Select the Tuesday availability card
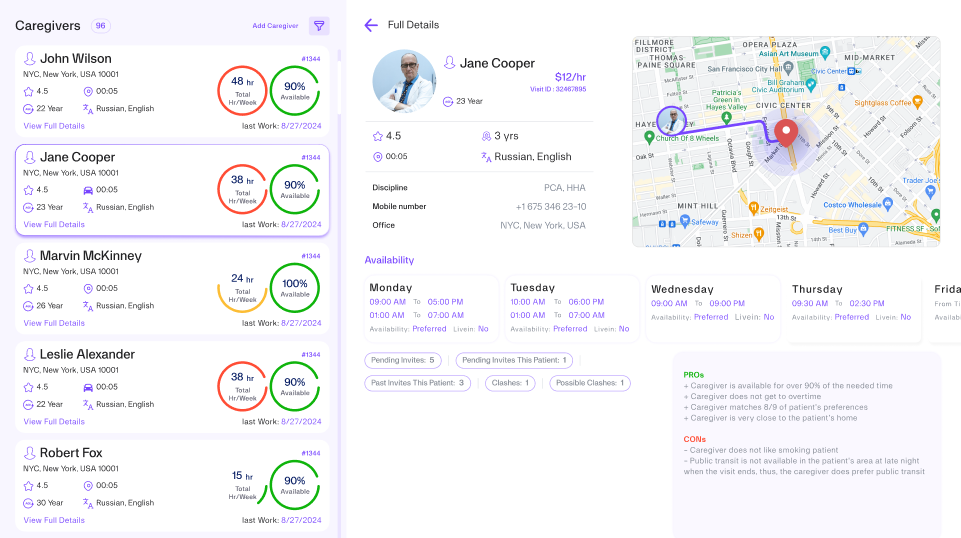Image resolution: width=961 pixels, height=538 pixels. [x=570, y=308]
